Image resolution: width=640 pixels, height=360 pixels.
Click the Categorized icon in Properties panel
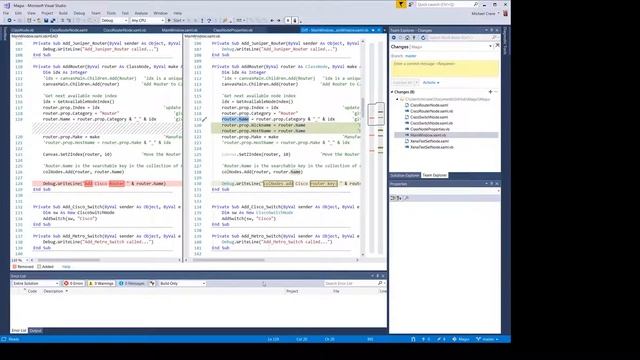tap(393, 198)
